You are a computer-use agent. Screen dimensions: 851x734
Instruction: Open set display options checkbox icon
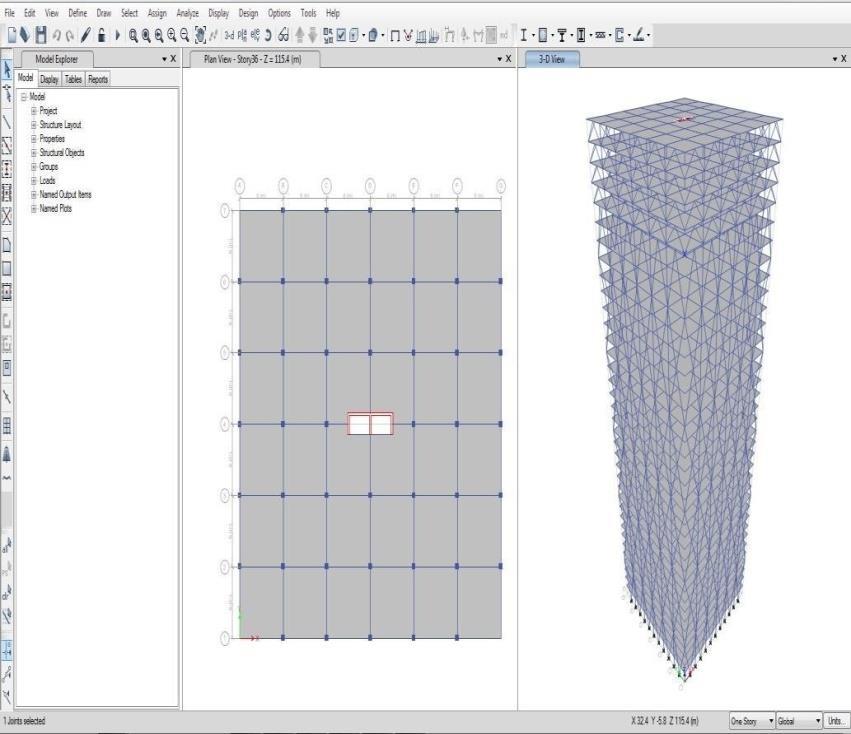tap(341, 35)
